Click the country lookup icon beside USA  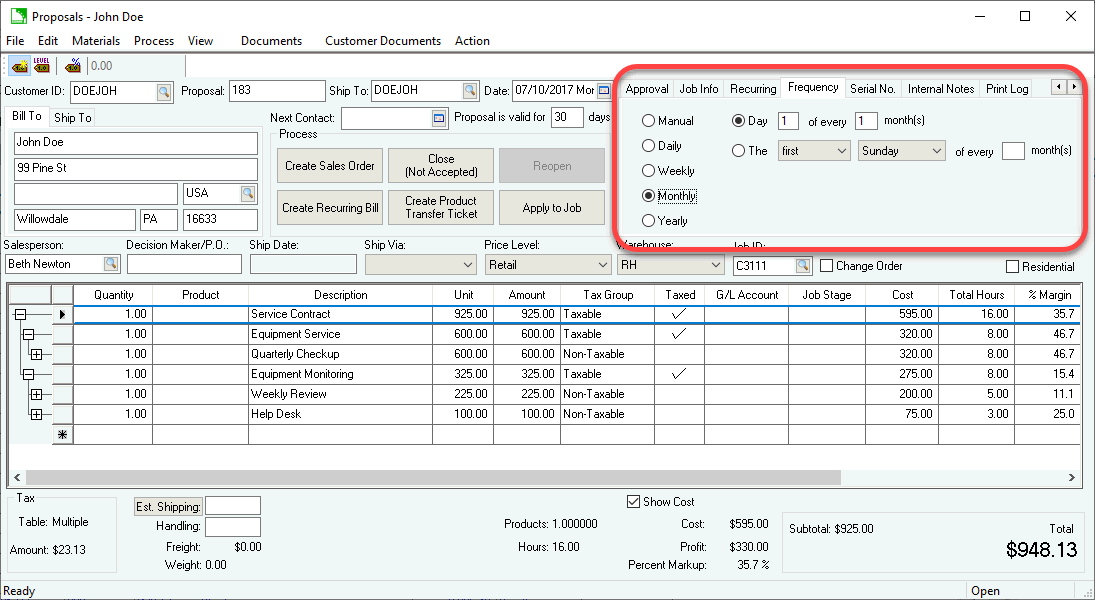click(x=248, y=193)
